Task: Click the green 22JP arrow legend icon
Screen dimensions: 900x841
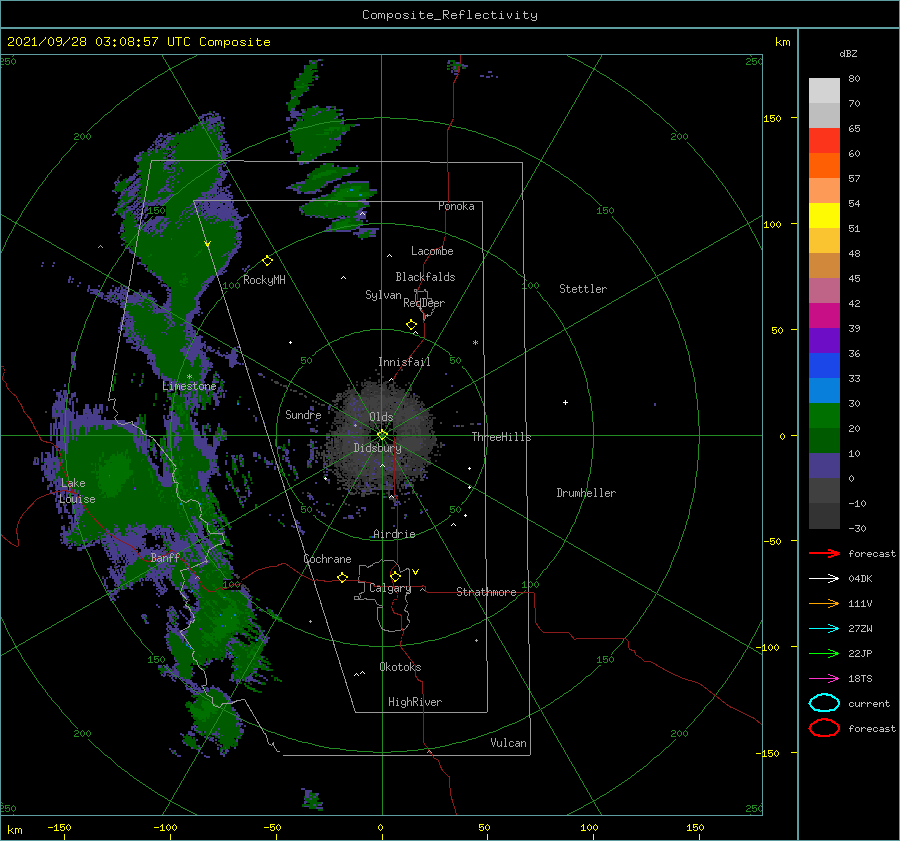Action: click(x=824, y=653)
